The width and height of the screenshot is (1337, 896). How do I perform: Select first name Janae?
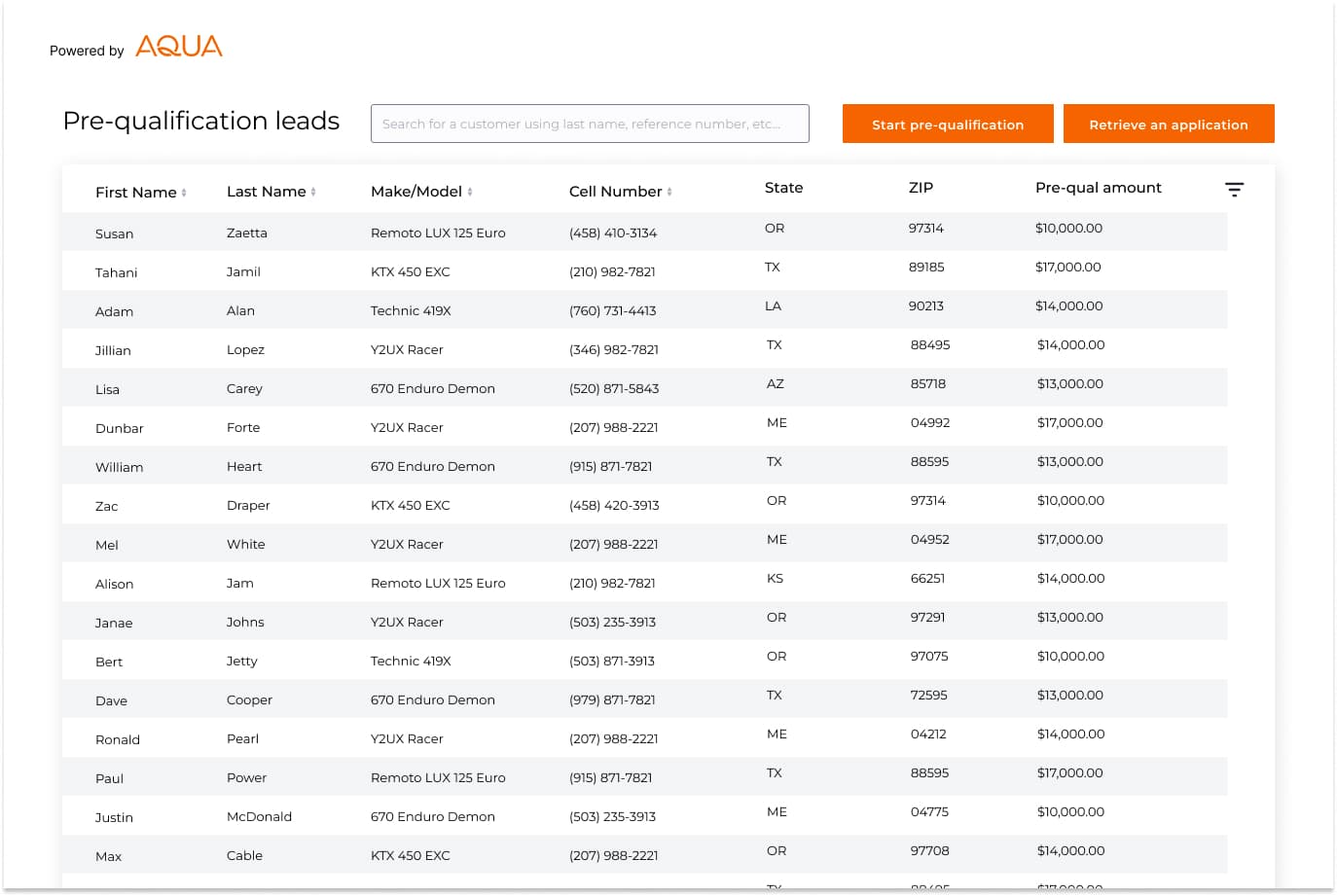pos(114,623)
